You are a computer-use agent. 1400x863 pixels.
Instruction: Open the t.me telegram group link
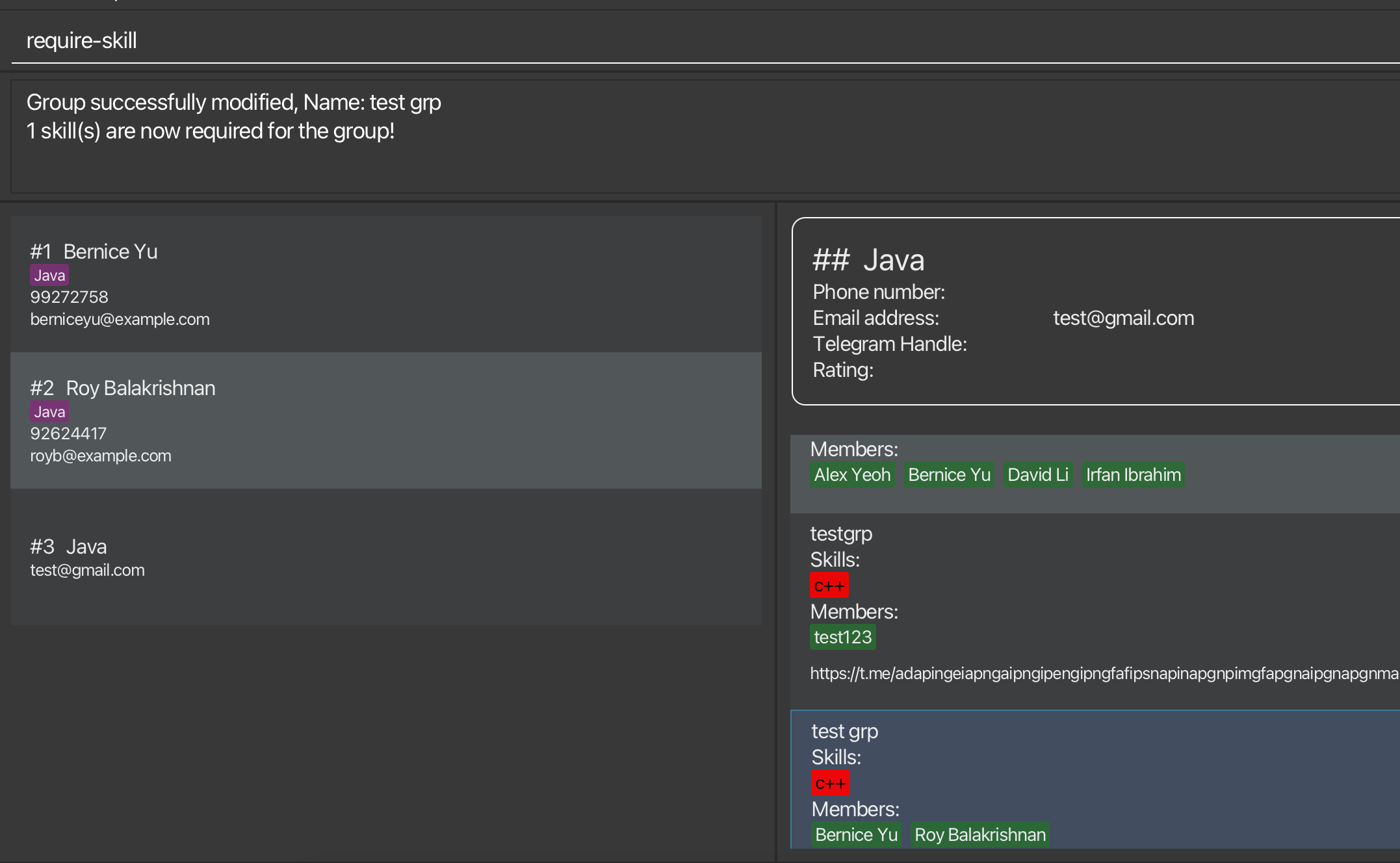pos(1104,673)
